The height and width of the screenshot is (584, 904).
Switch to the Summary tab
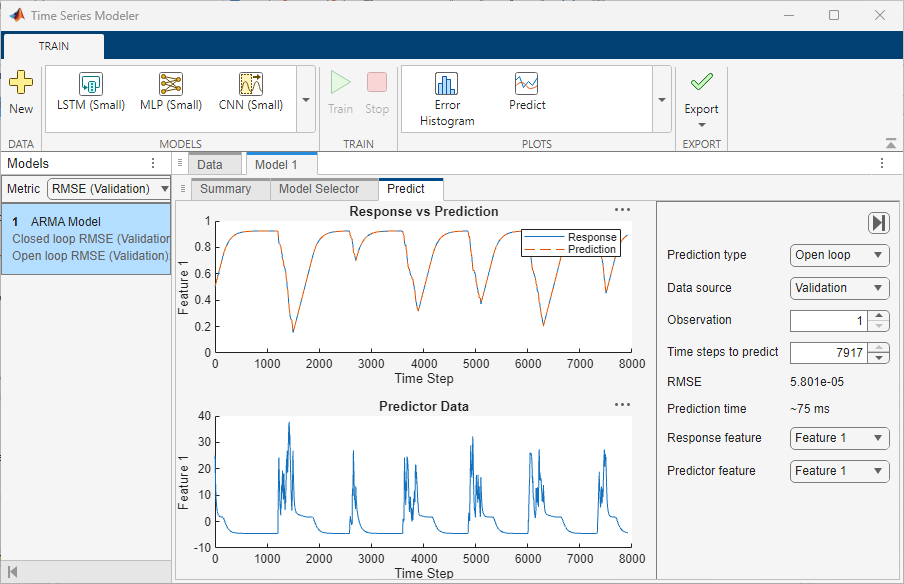tap(227, 189)
